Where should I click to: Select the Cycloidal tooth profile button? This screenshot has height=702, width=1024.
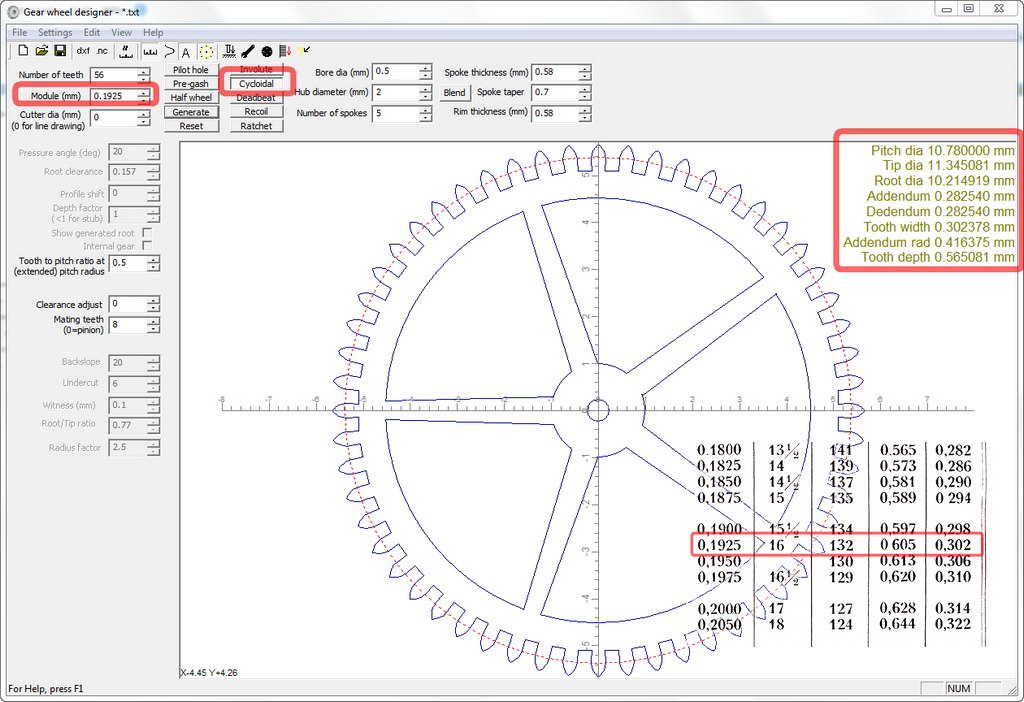point(256,84)
